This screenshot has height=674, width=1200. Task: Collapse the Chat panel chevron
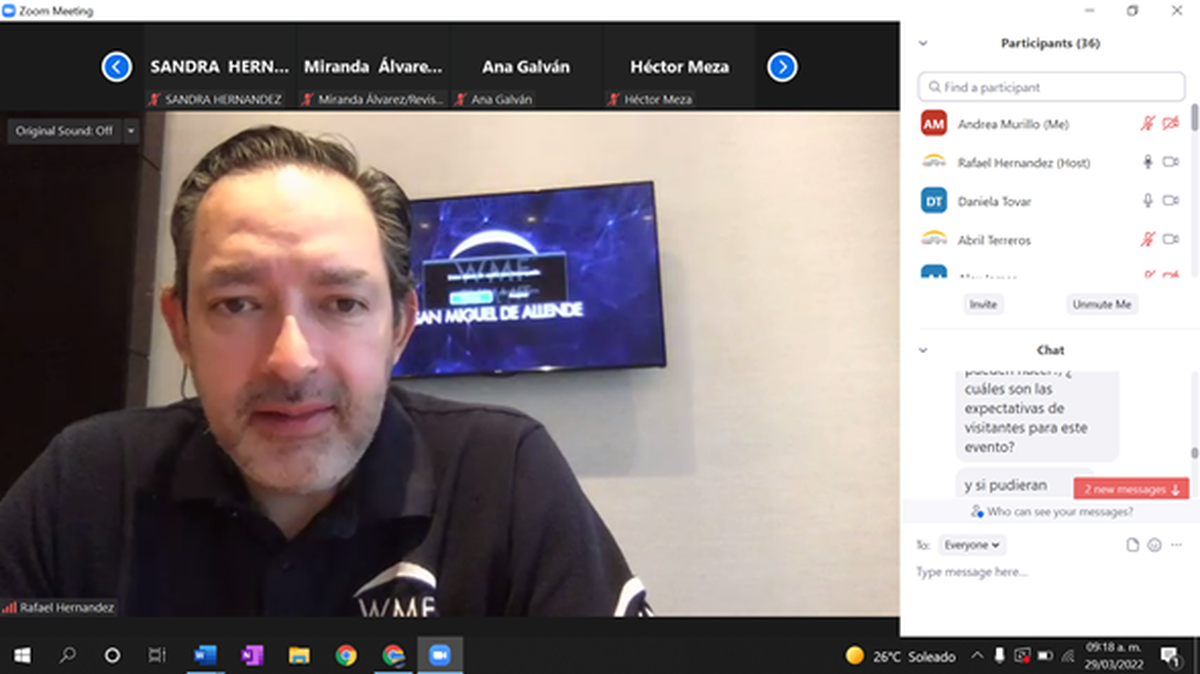[923, 350]
